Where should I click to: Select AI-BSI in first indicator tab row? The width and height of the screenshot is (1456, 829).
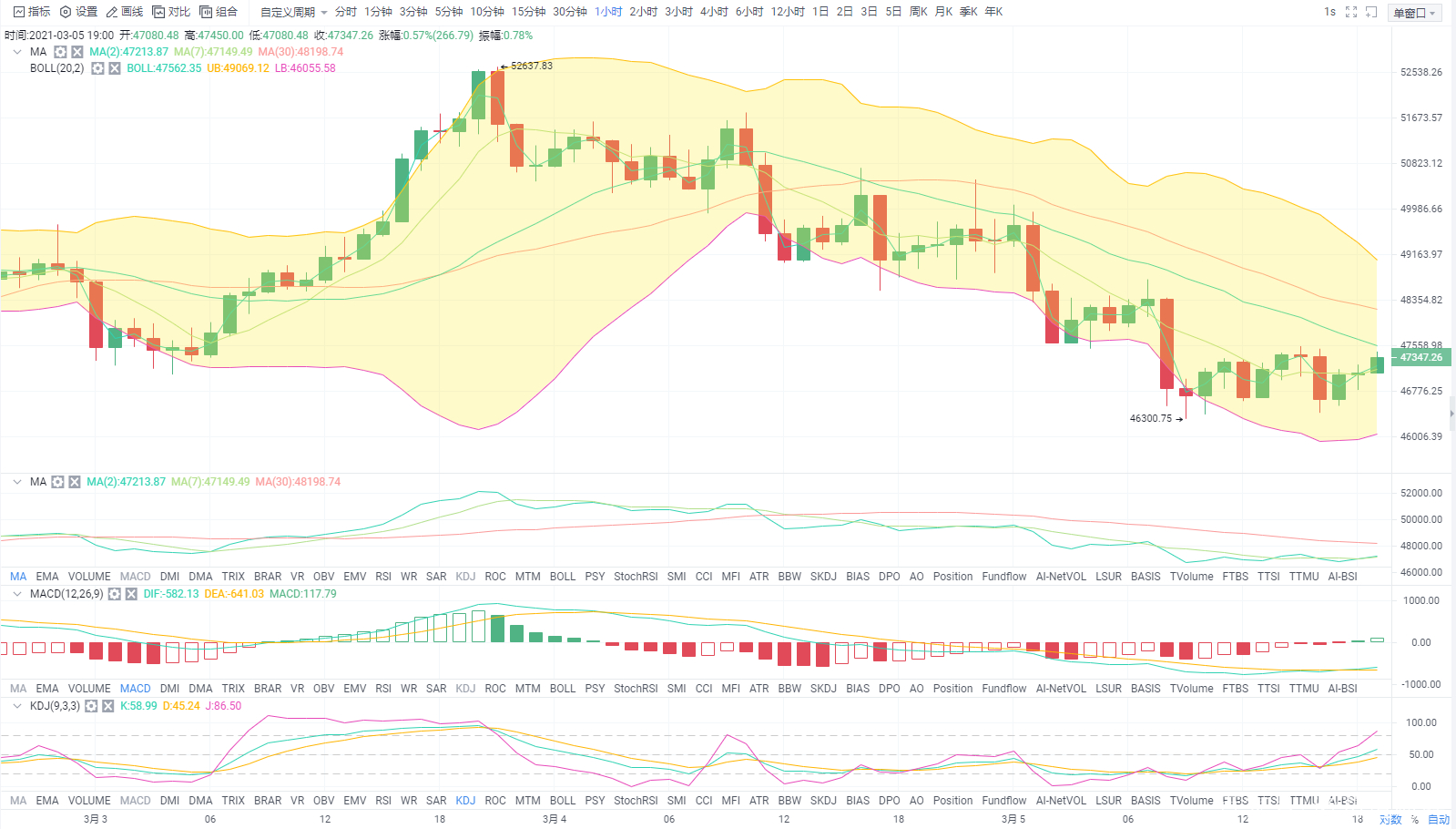[x=1342, y=577]
